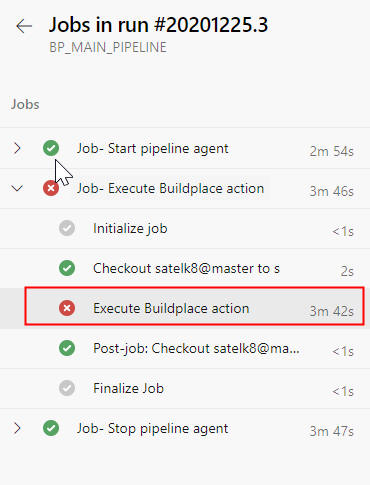Click gray status icon beside Finalize Job

tap(67, 388)
